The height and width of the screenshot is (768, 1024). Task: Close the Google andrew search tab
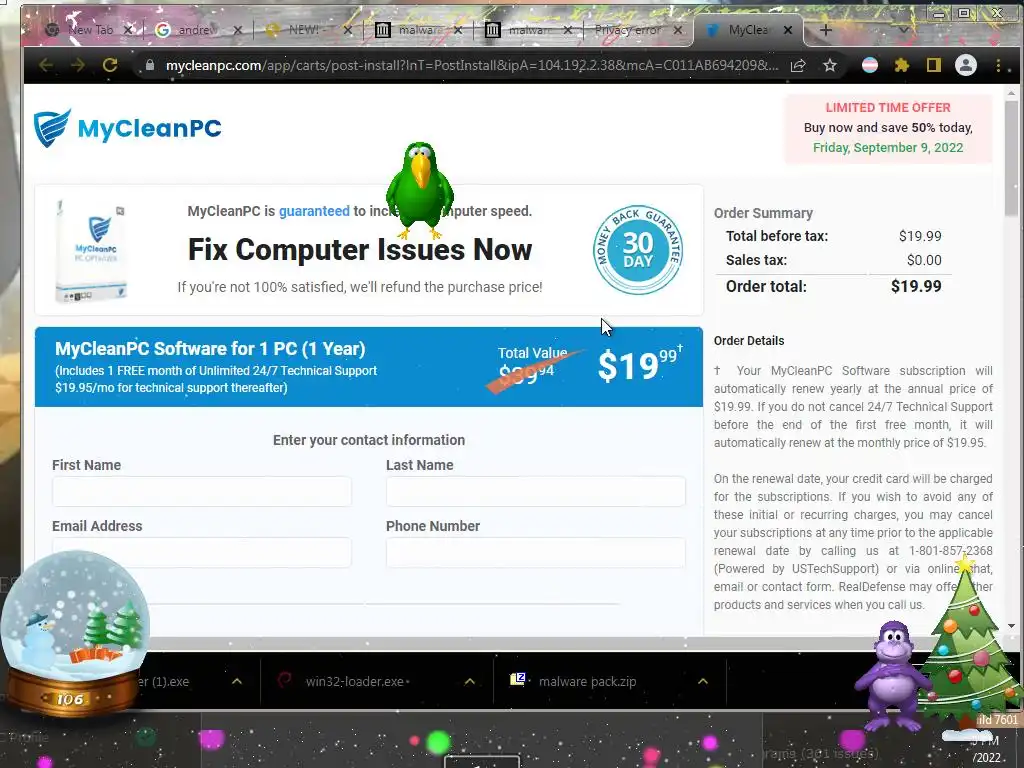[x=238, y=30]
